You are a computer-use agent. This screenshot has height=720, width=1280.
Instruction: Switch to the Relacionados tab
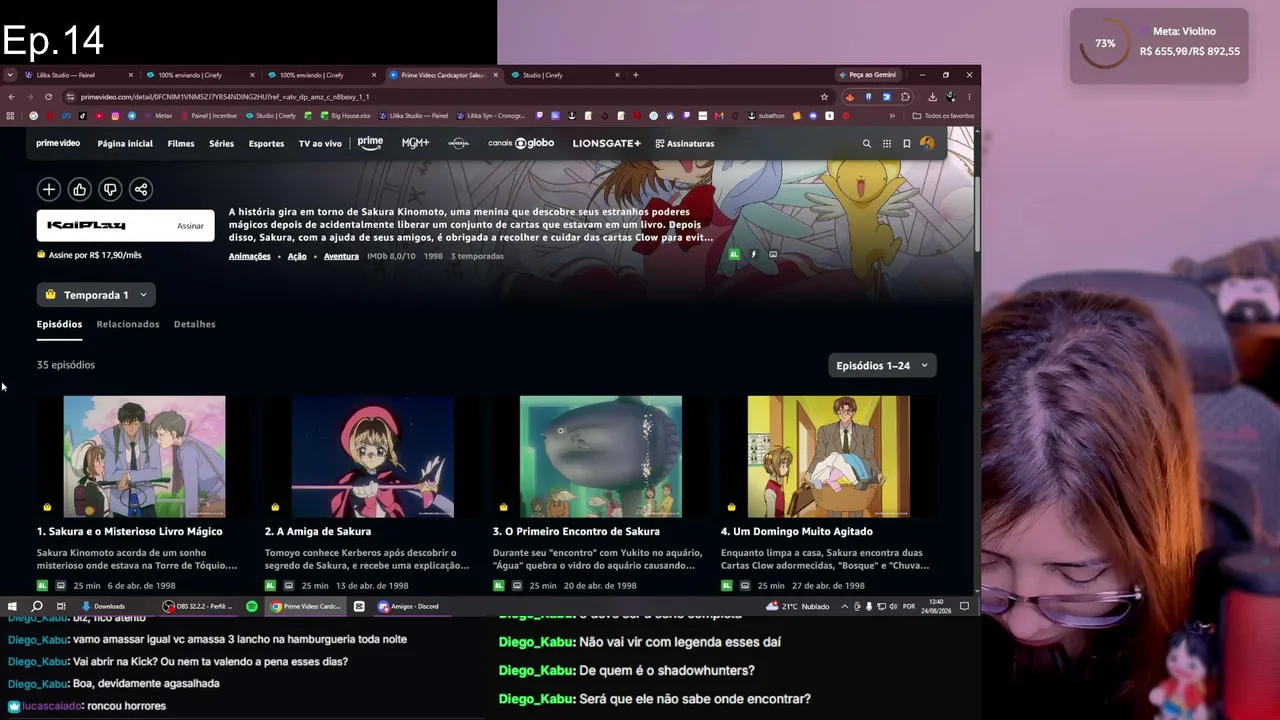128,324
